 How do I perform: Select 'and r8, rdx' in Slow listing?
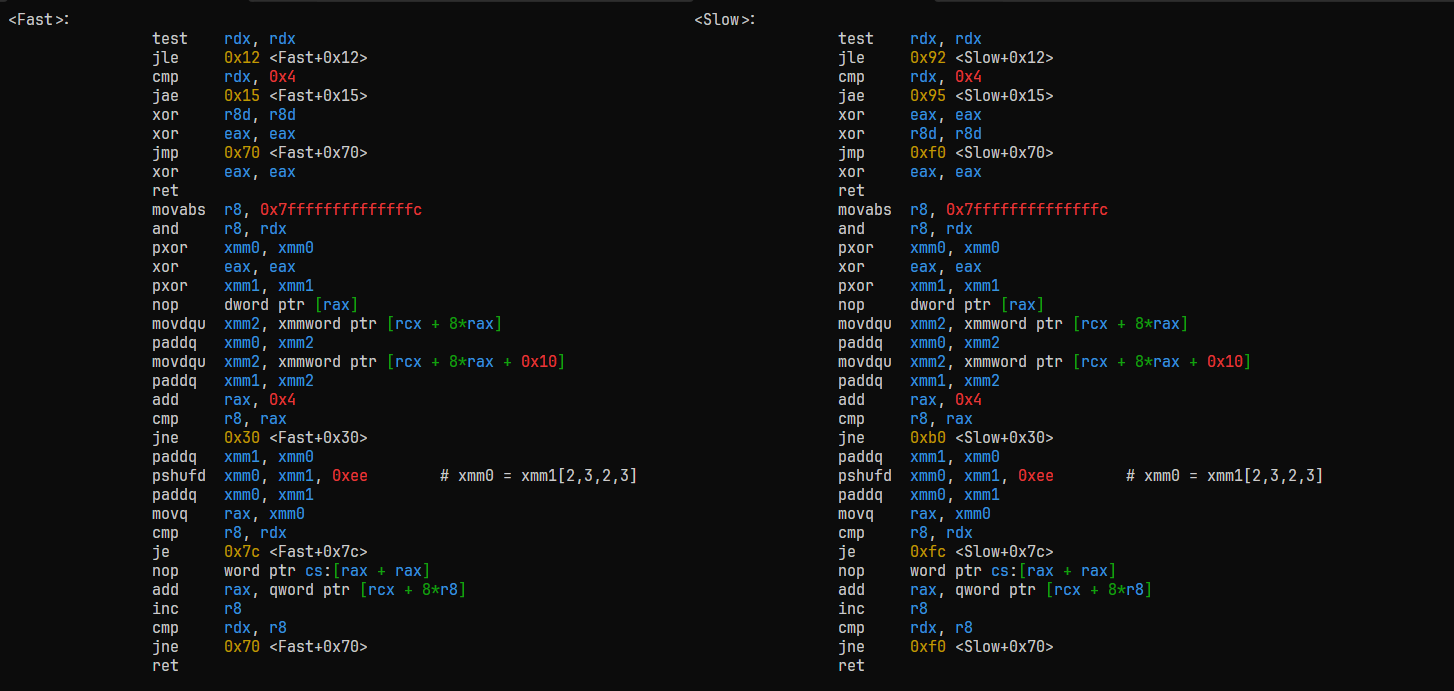click(x=906, y=229)
